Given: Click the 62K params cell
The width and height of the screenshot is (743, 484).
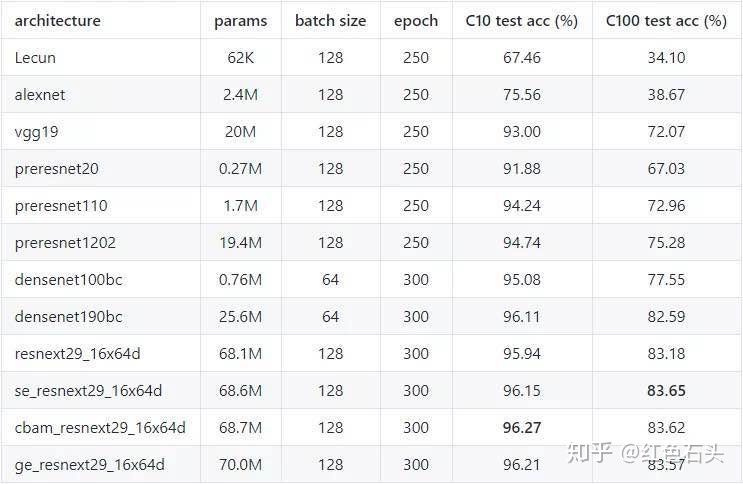Looking at the screenshot, I should (240, 58).
